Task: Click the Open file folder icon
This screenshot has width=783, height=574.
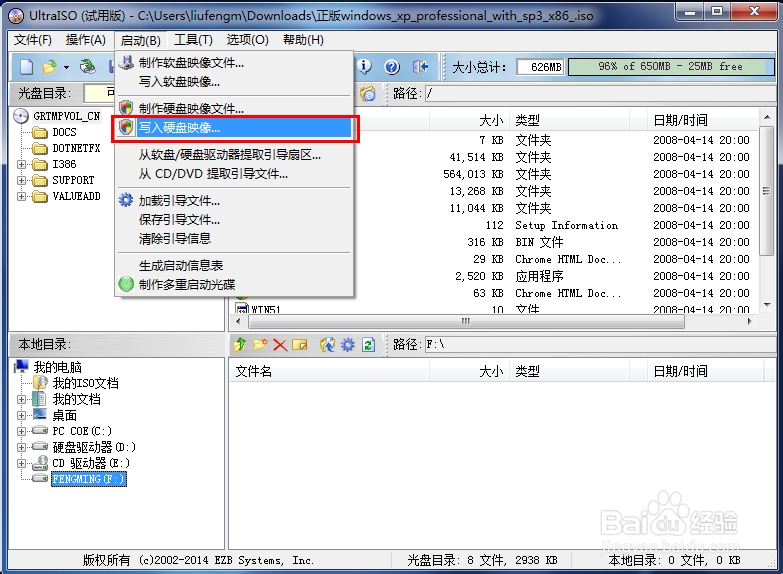Action: pos(49,66)
